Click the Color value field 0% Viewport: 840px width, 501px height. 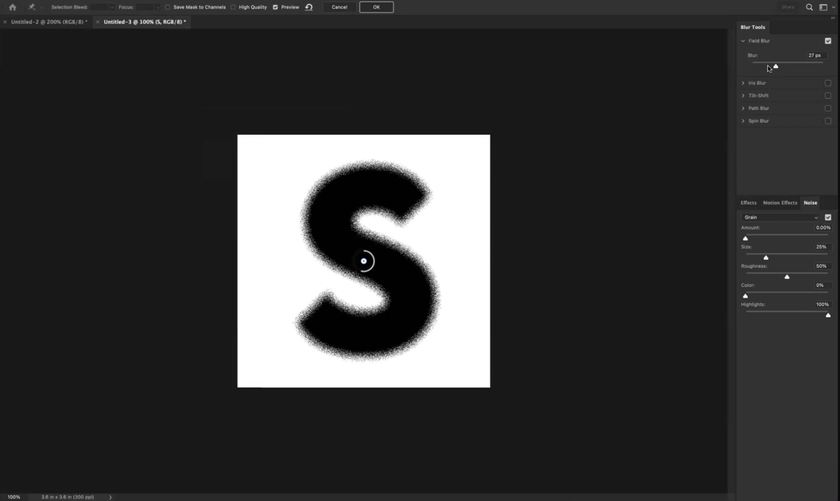pyautogui.click(x=820, y=285)
